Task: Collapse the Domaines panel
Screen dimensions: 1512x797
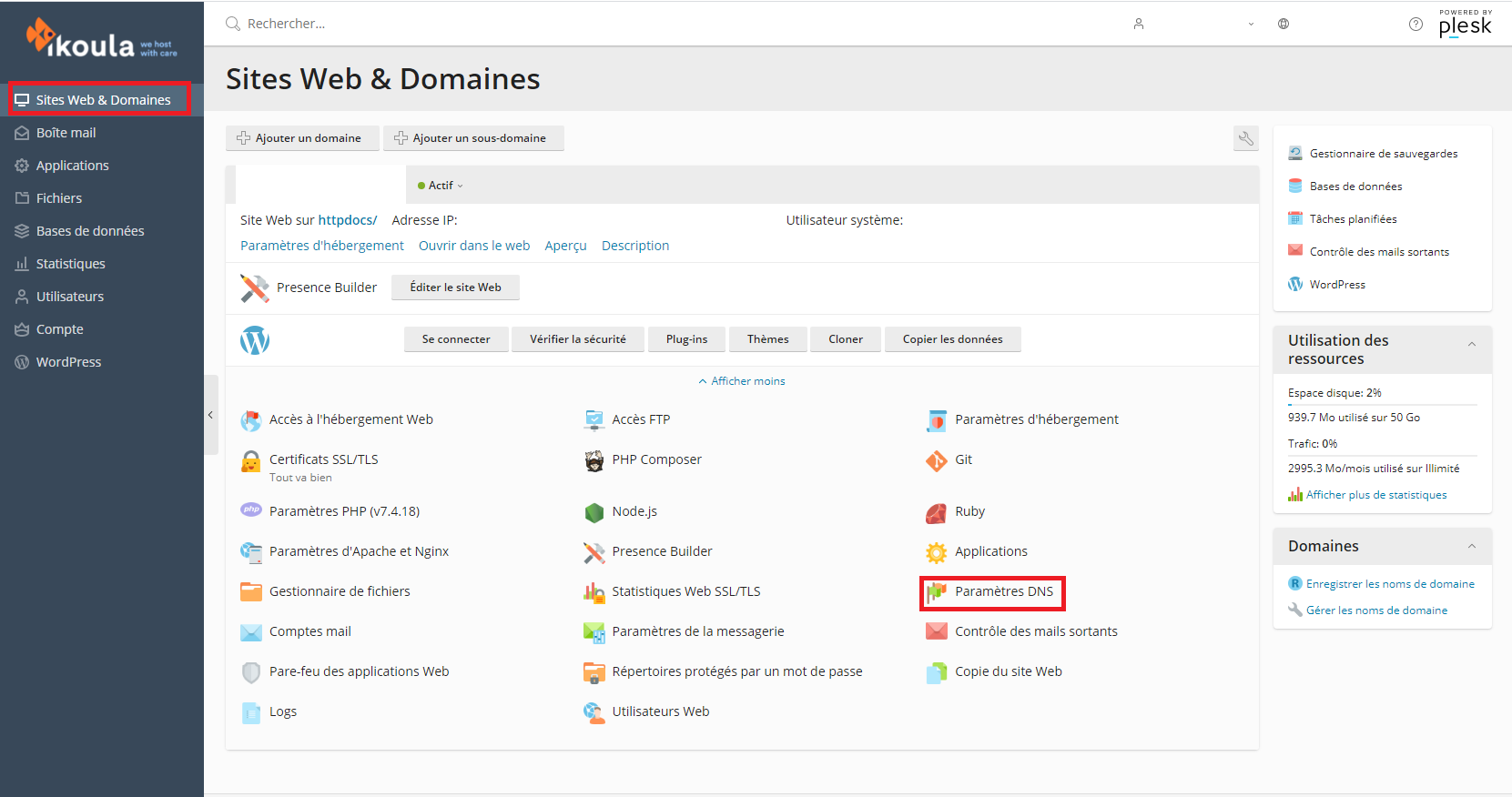Action: (1472, 546)
